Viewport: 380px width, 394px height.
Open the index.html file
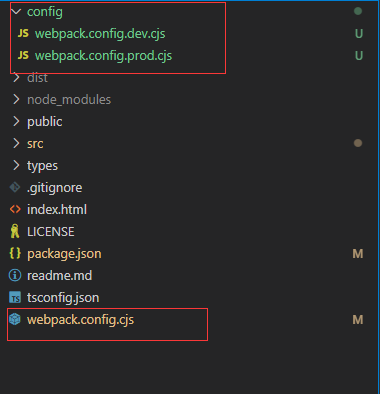(x=57, y=210)
